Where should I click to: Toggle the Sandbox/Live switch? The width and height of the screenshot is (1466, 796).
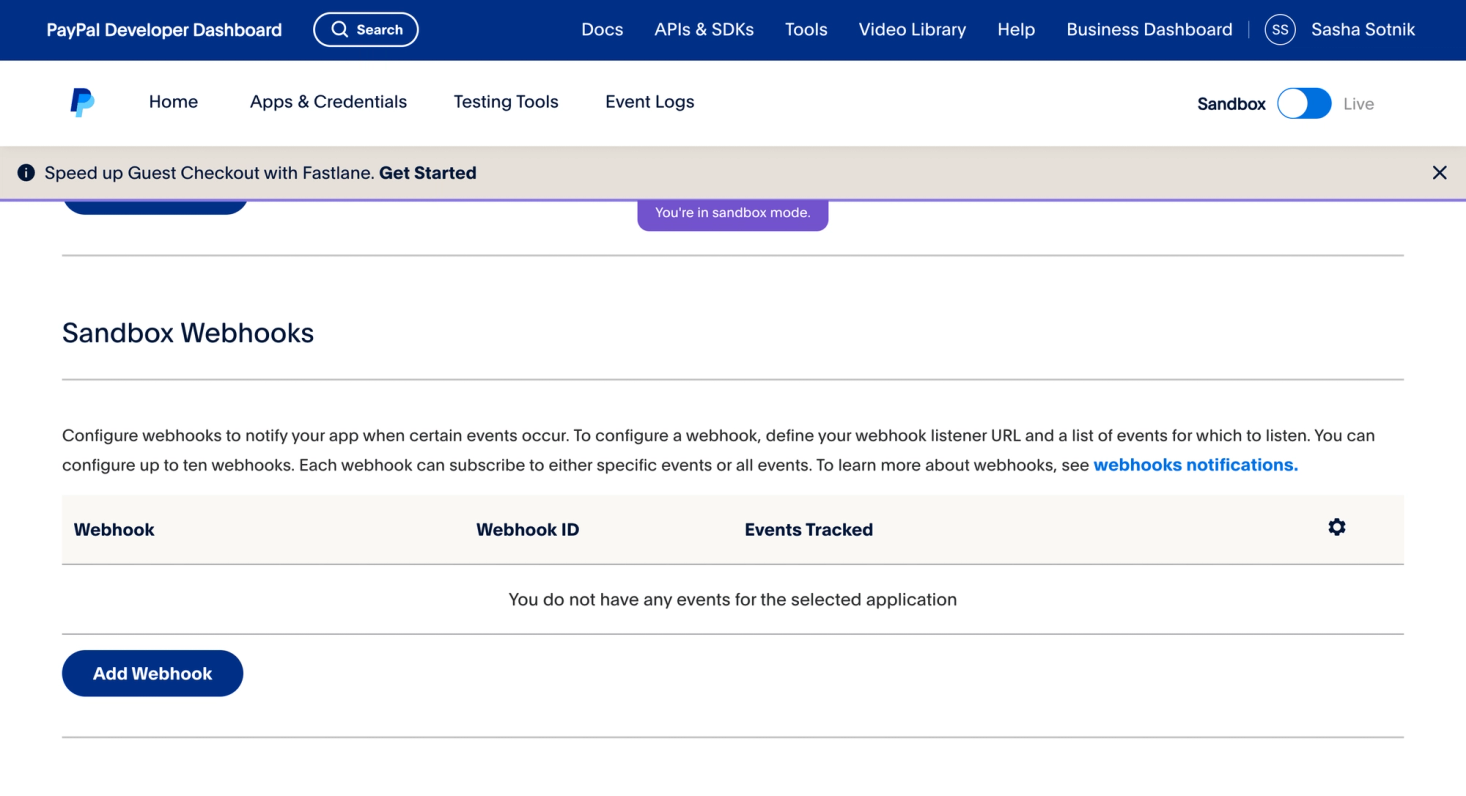pos(1304,104)
